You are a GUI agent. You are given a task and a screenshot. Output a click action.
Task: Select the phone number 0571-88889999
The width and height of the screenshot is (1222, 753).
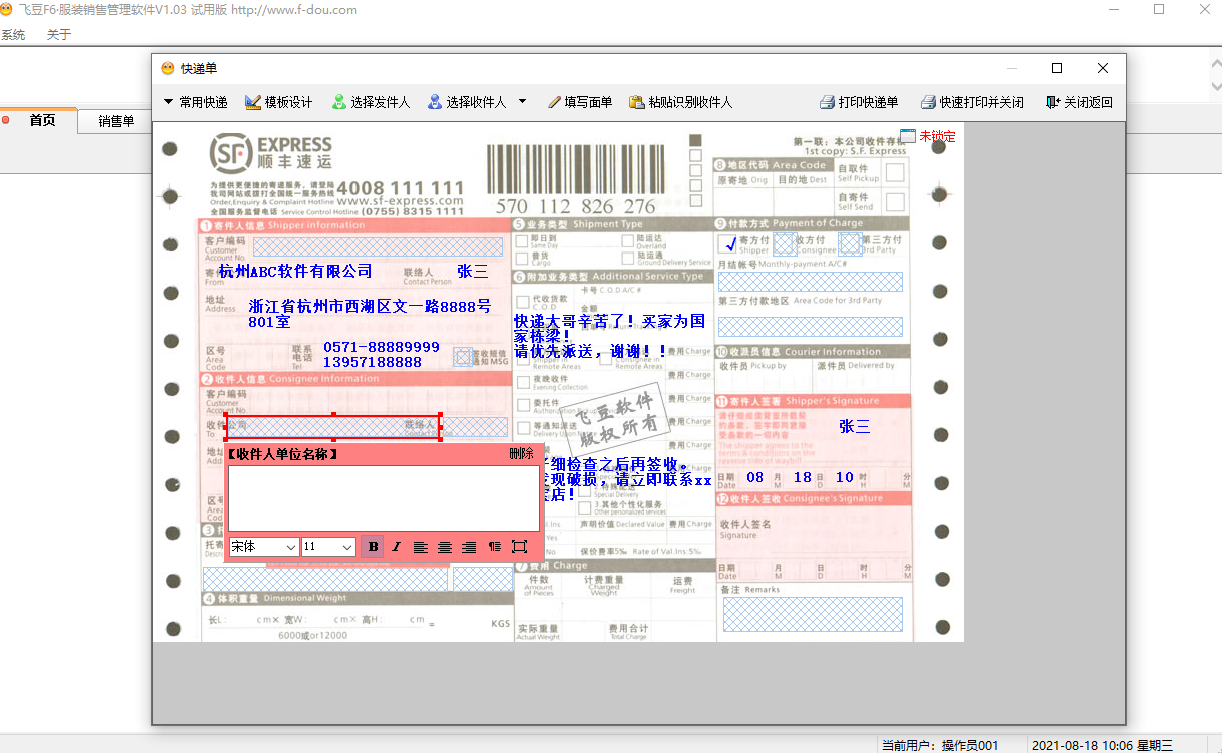[381, 347]
